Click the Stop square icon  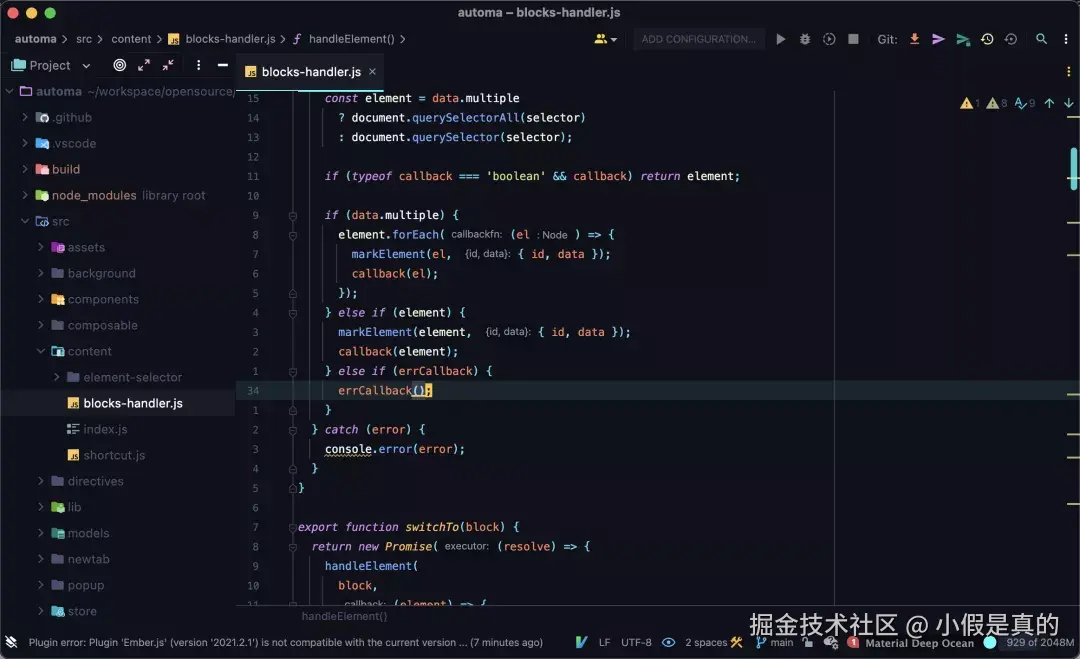click(x=853, y=39)
